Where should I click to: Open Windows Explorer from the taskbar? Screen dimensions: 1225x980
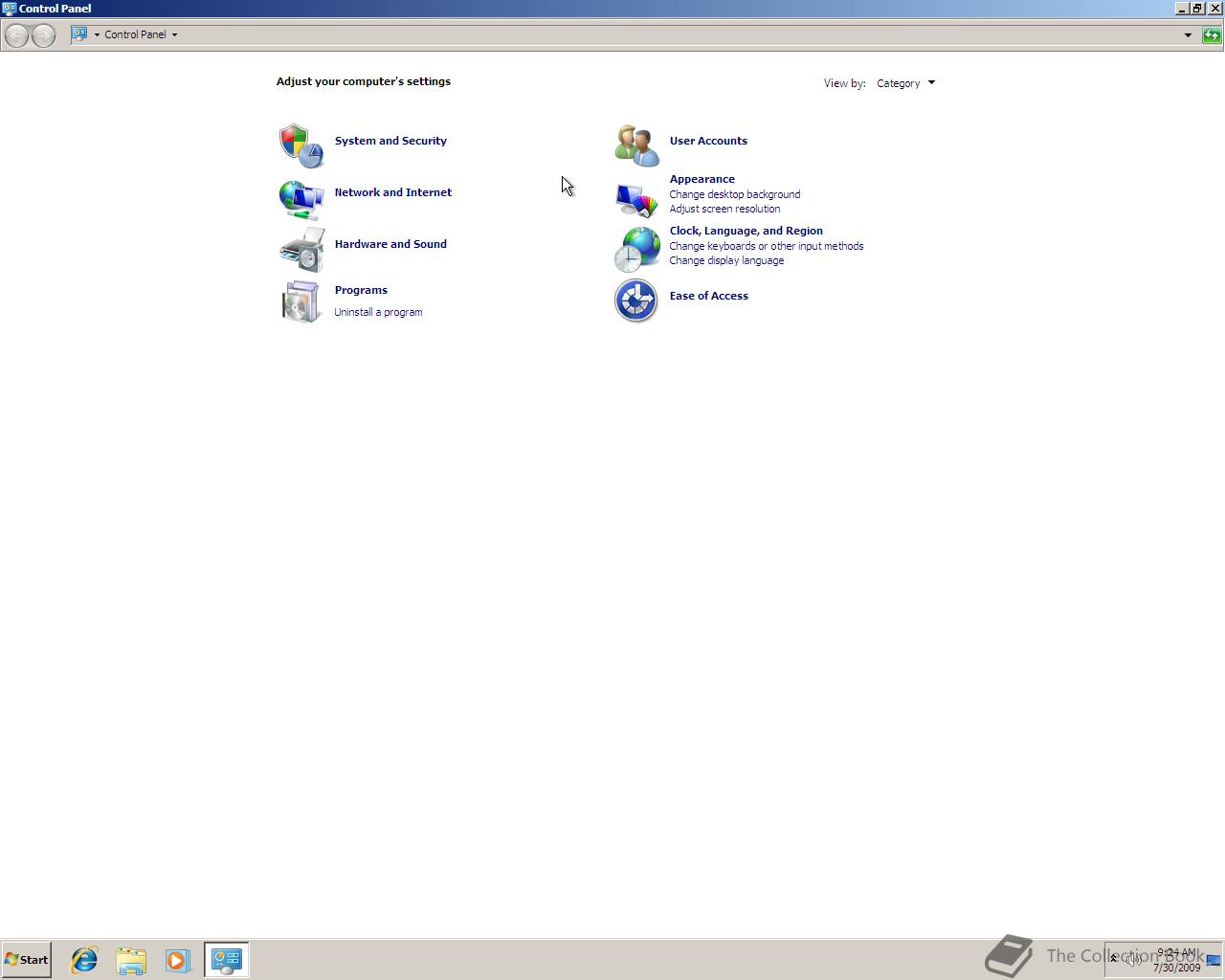131,960
